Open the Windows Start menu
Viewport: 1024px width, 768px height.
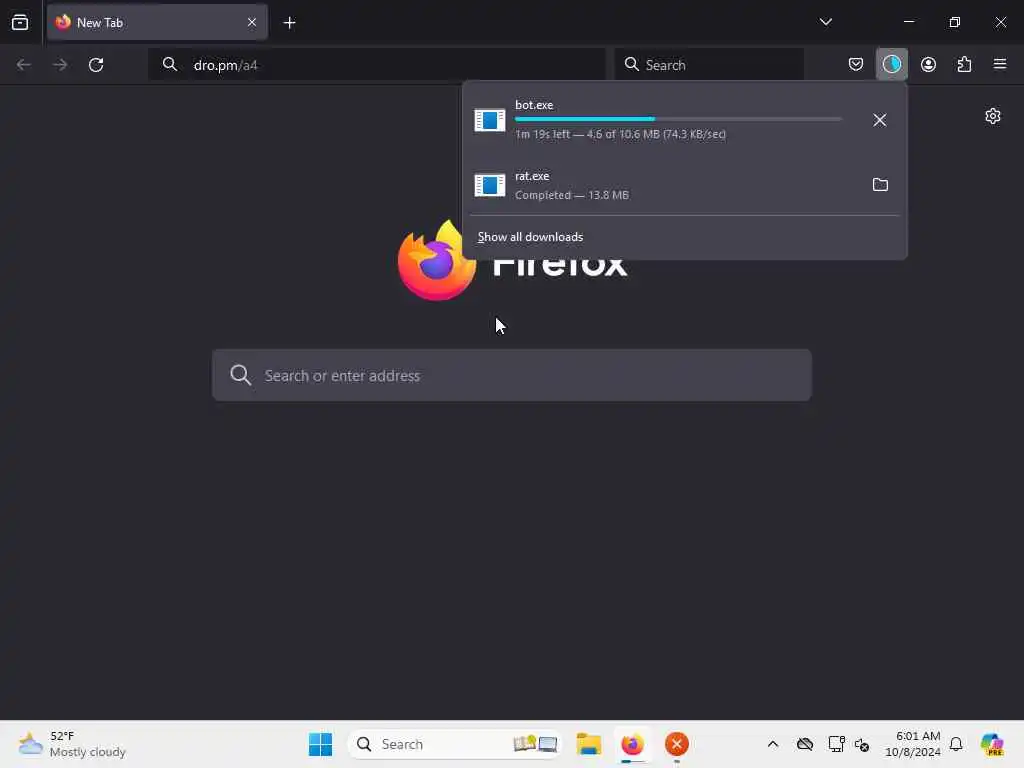(x=320, y=744)
